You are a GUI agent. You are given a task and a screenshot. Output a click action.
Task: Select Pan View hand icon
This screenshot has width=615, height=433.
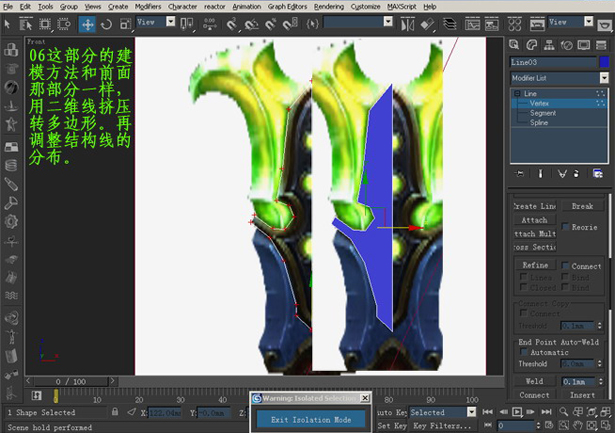pos(578,425)
